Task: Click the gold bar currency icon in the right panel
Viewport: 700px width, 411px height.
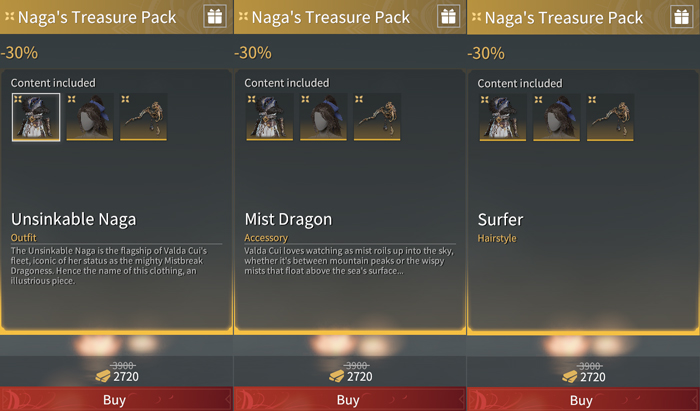Action: pos(570,377)
